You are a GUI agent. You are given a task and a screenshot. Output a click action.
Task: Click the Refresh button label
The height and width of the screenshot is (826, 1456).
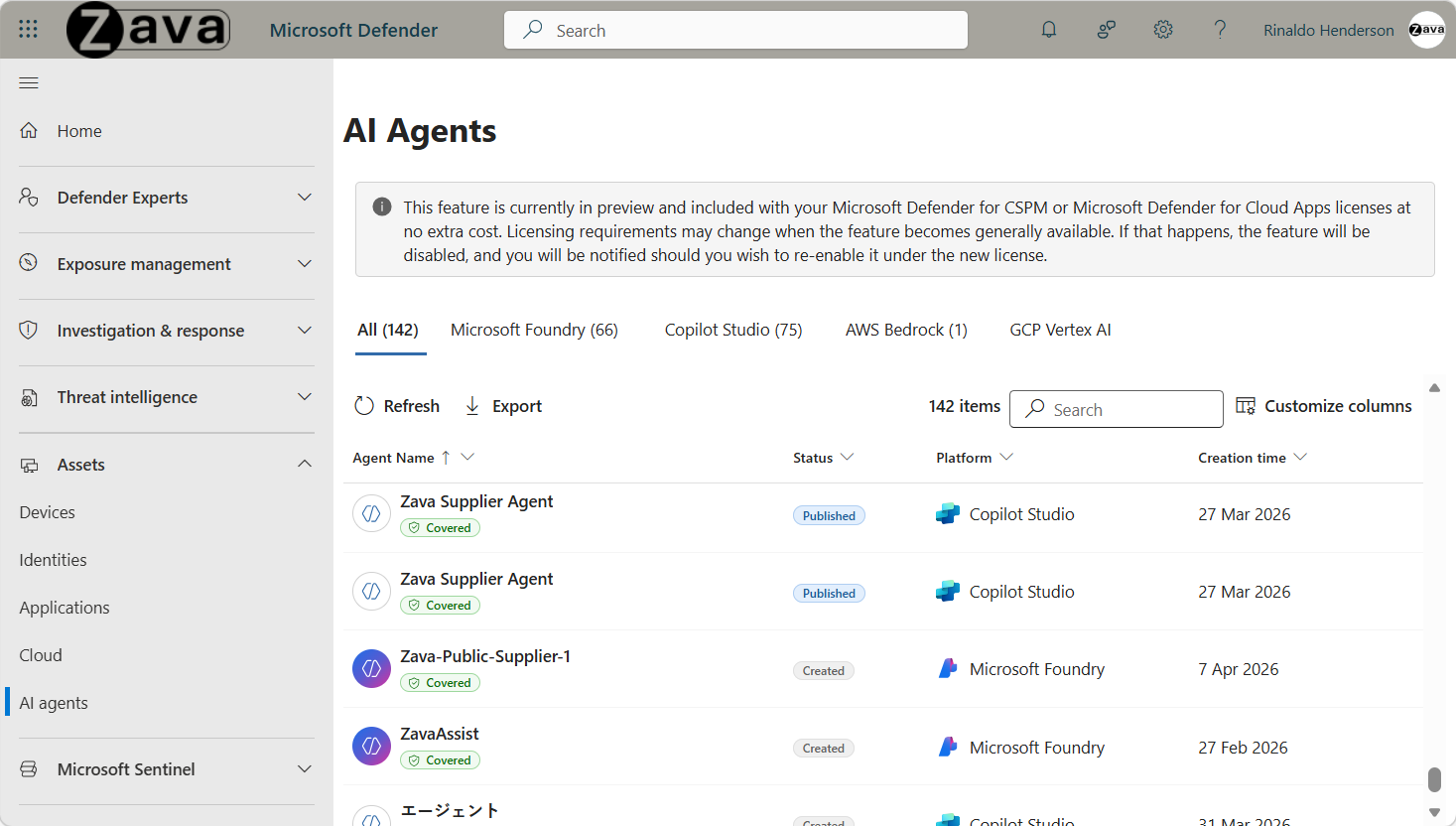(412, 406)
